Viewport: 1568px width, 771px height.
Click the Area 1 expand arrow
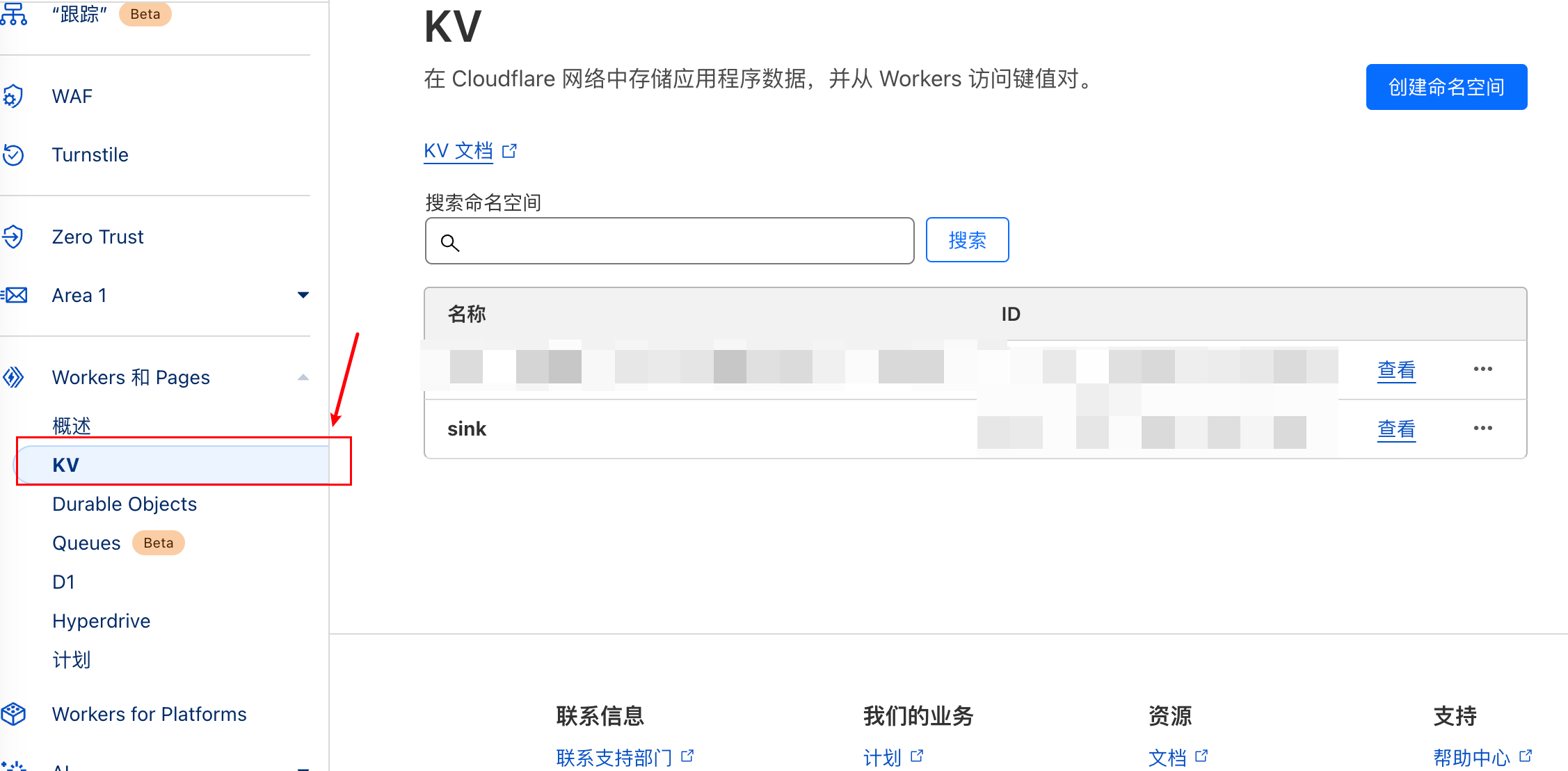coord(301,295)
